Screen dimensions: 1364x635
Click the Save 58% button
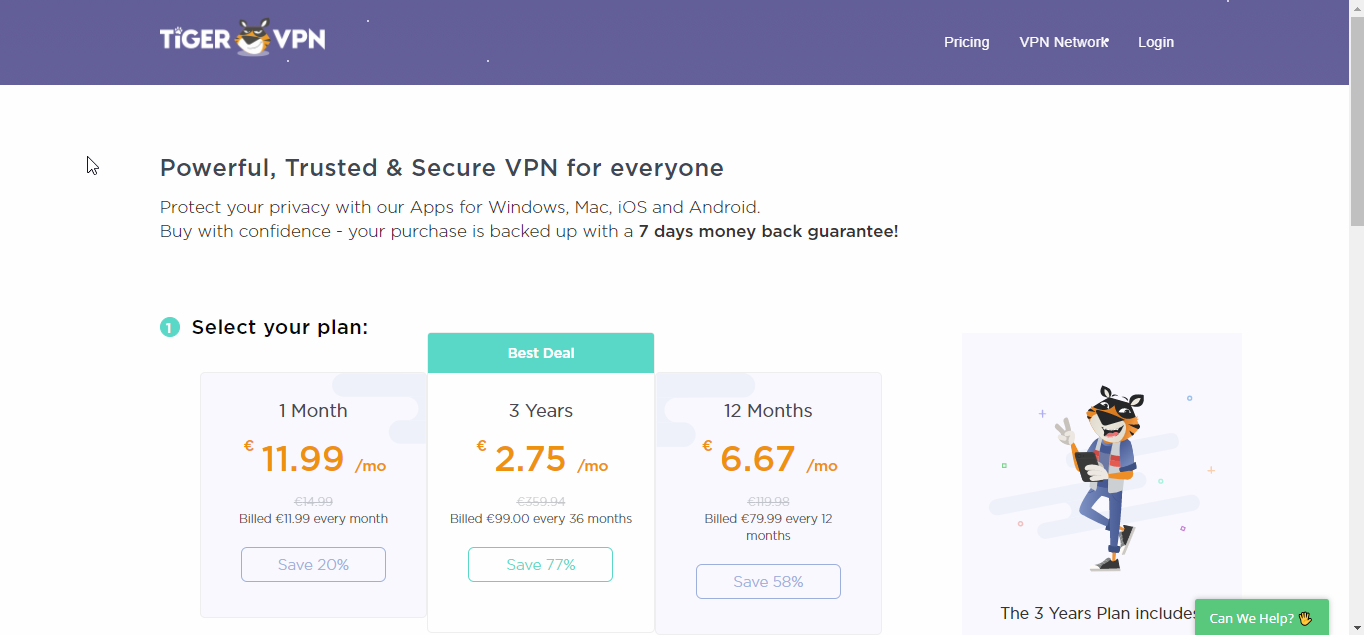768,582
